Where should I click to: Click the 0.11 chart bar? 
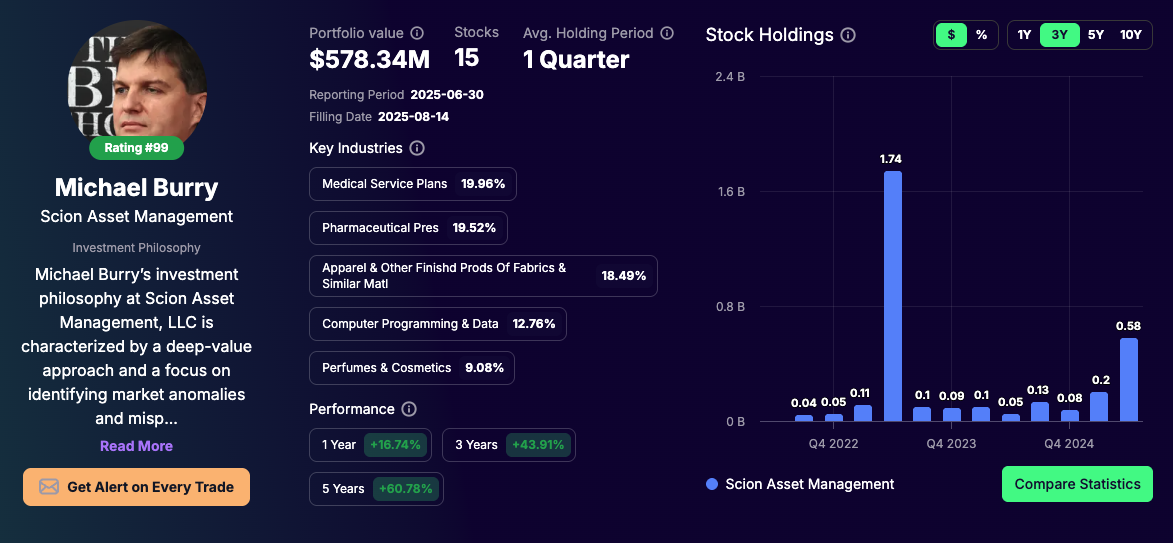[x=863, y=414]
